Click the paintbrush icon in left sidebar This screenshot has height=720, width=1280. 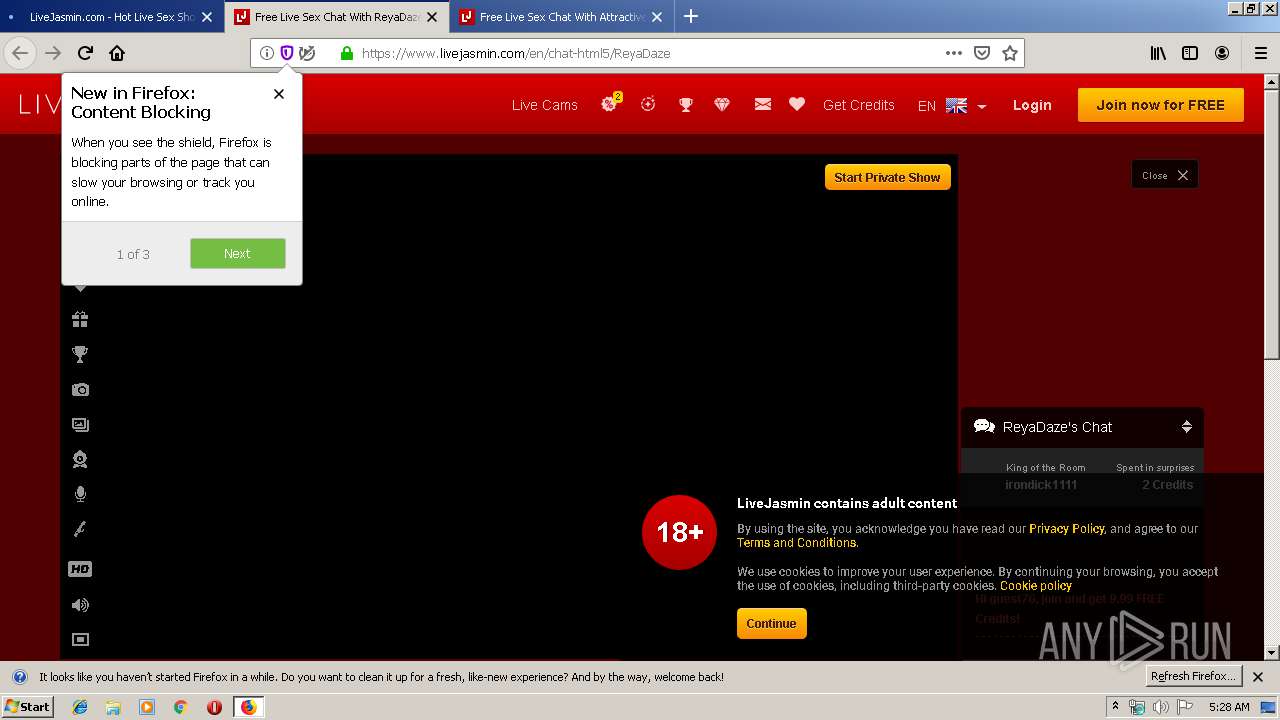pos(80,529)
